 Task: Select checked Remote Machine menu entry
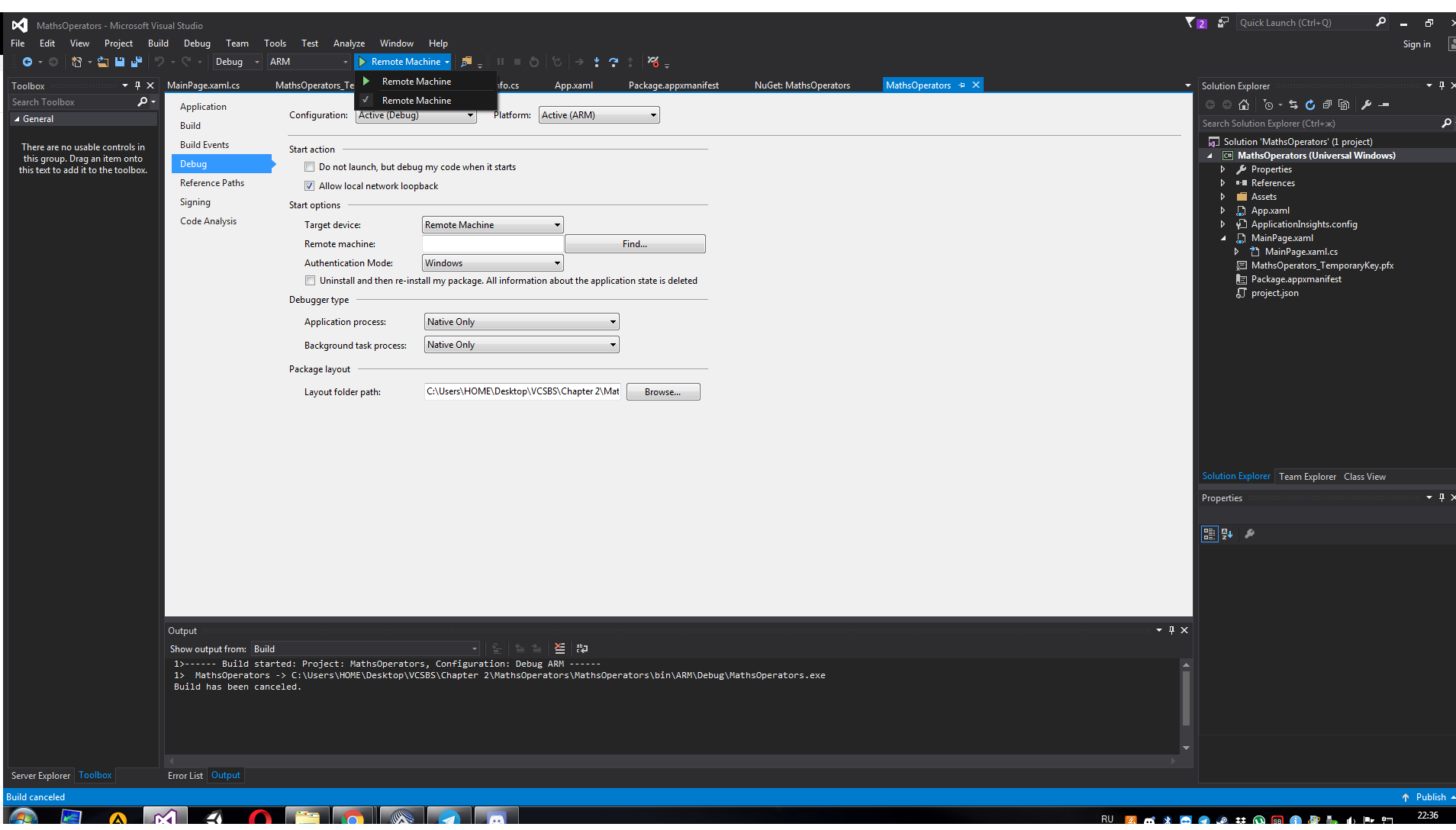[x=426, y=101]
